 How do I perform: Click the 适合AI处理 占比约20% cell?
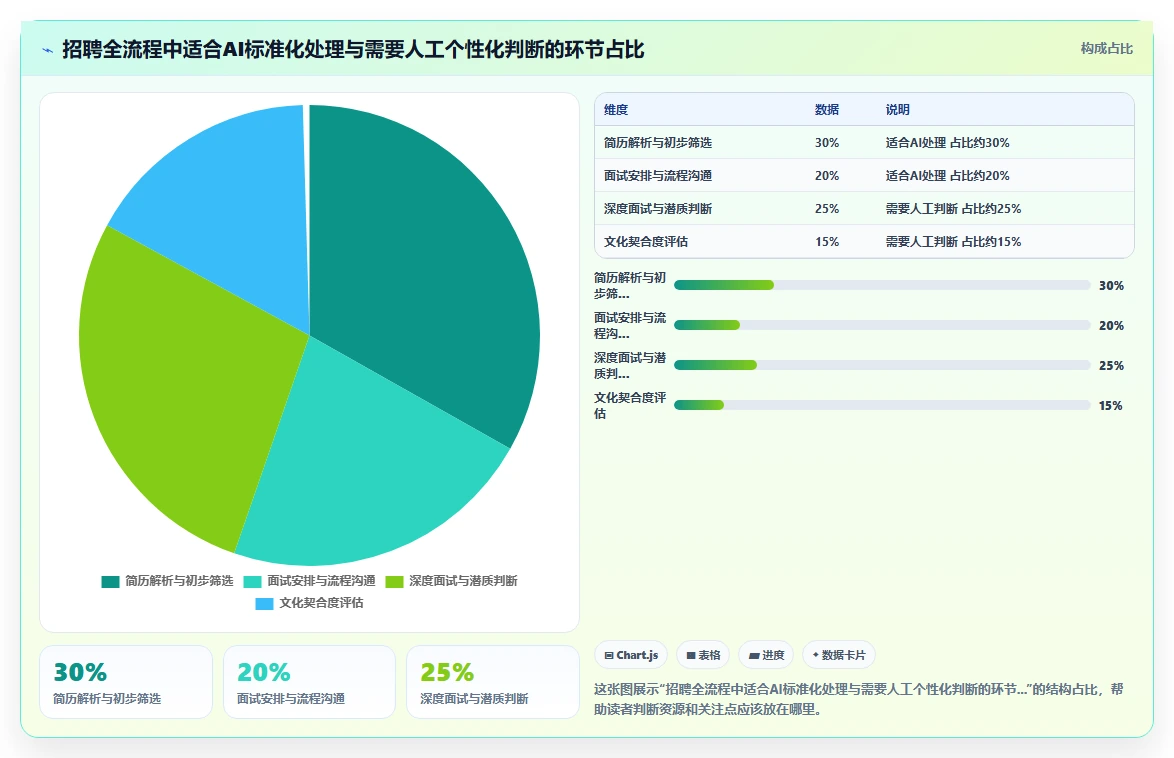click(947, 176)
